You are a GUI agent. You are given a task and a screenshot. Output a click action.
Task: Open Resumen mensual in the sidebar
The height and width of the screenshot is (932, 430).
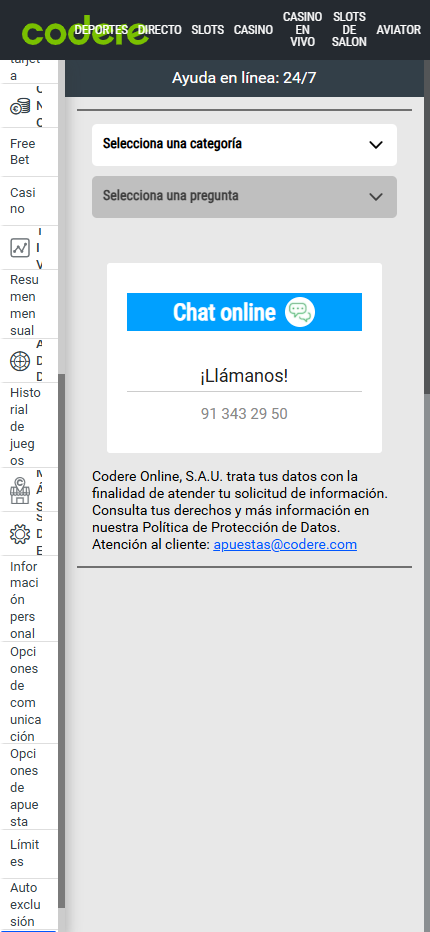point(29,305)
